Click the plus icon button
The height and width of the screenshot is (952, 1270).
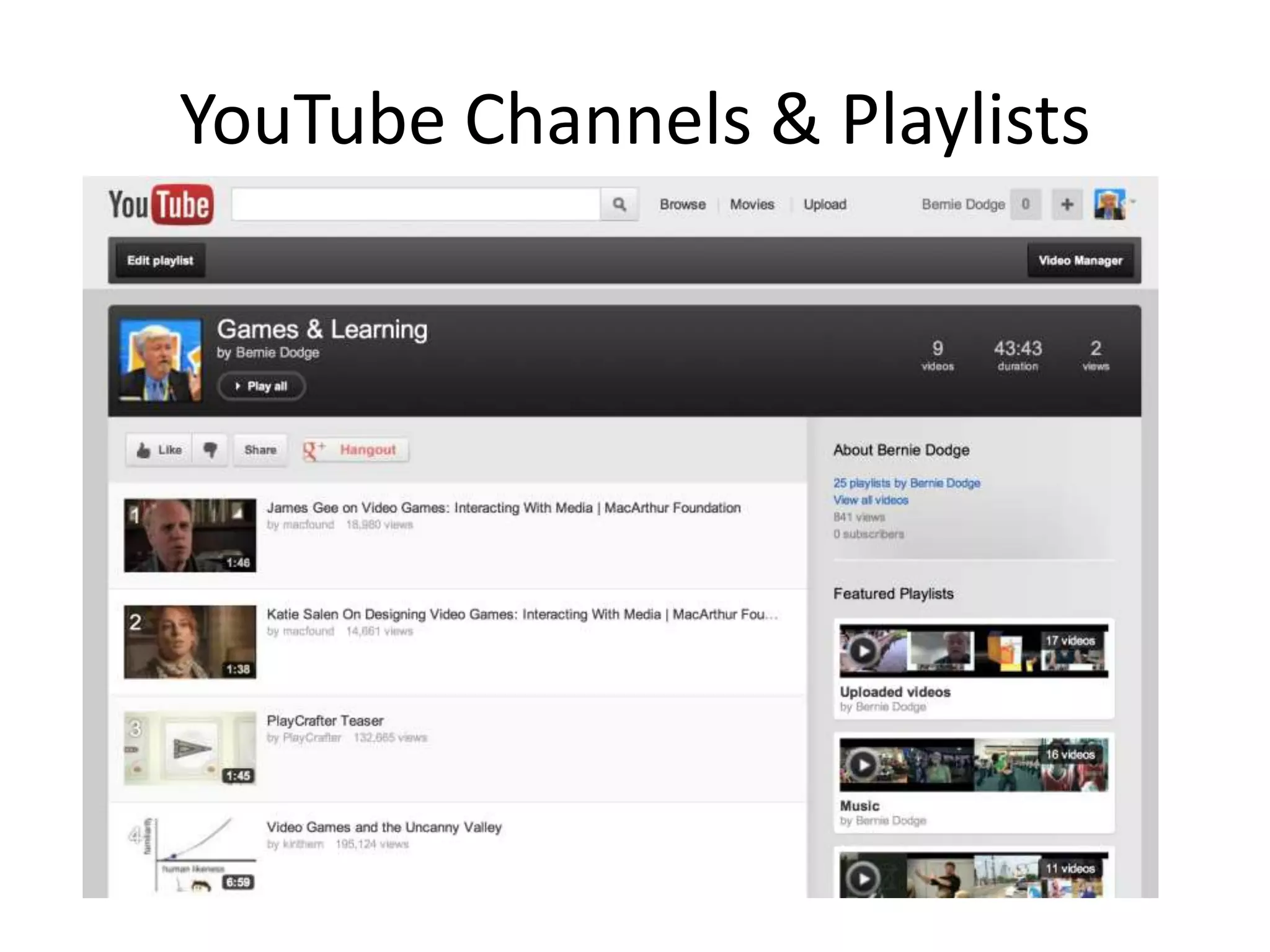(x=1067, y=204)
